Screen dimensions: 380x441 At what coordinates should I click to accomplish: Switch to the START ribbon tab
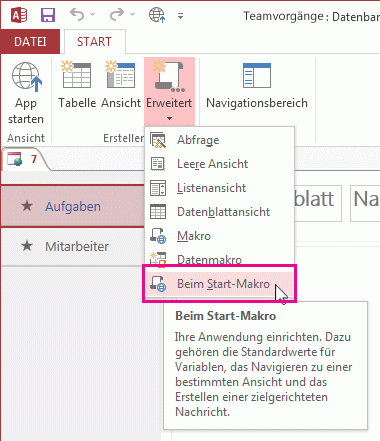coord(94,42)
